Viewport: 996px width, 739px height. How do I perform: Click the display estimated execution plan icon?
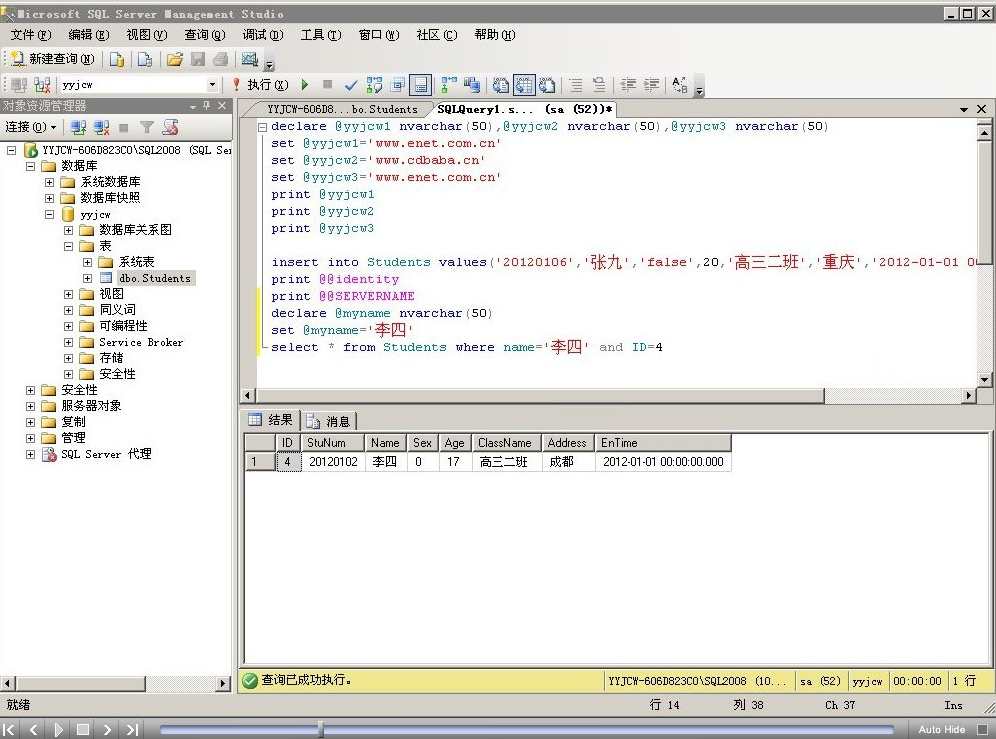click(376, 84)
